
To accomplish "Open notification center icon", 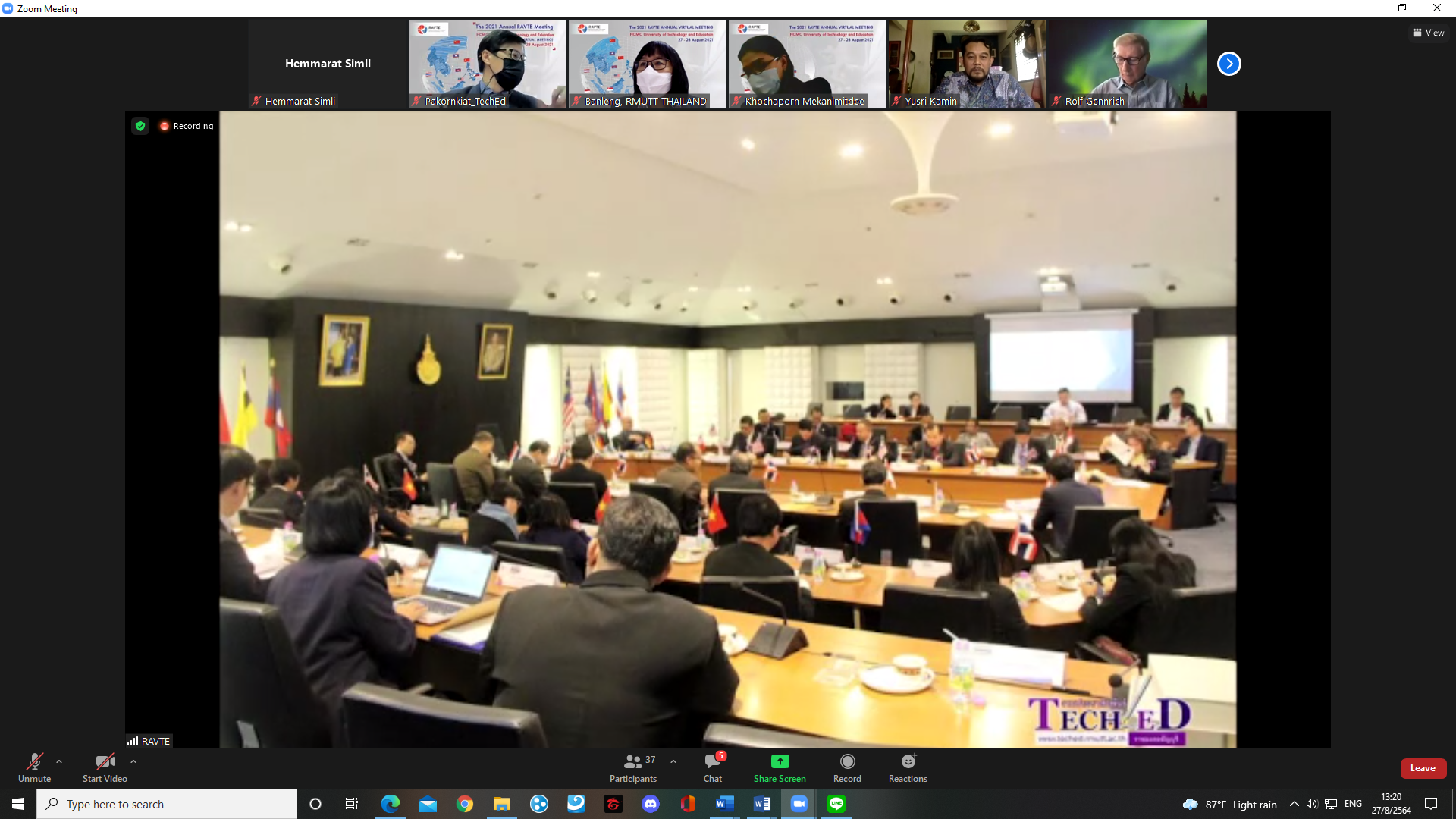I will pos(1431,804).
